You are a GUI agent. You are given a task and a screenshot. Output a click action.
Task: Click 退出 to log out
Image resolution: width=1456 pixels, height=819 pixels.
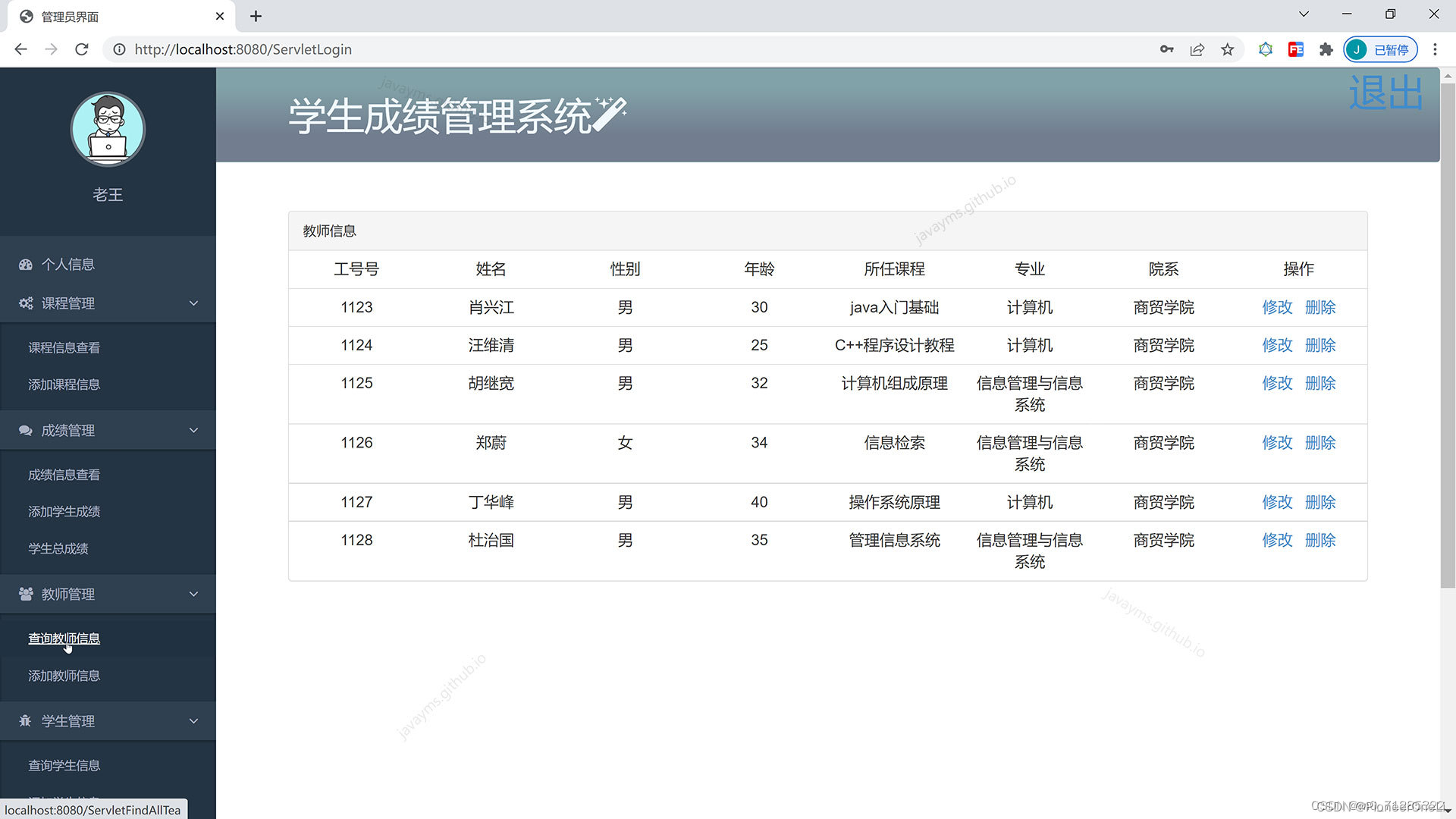1385,93
